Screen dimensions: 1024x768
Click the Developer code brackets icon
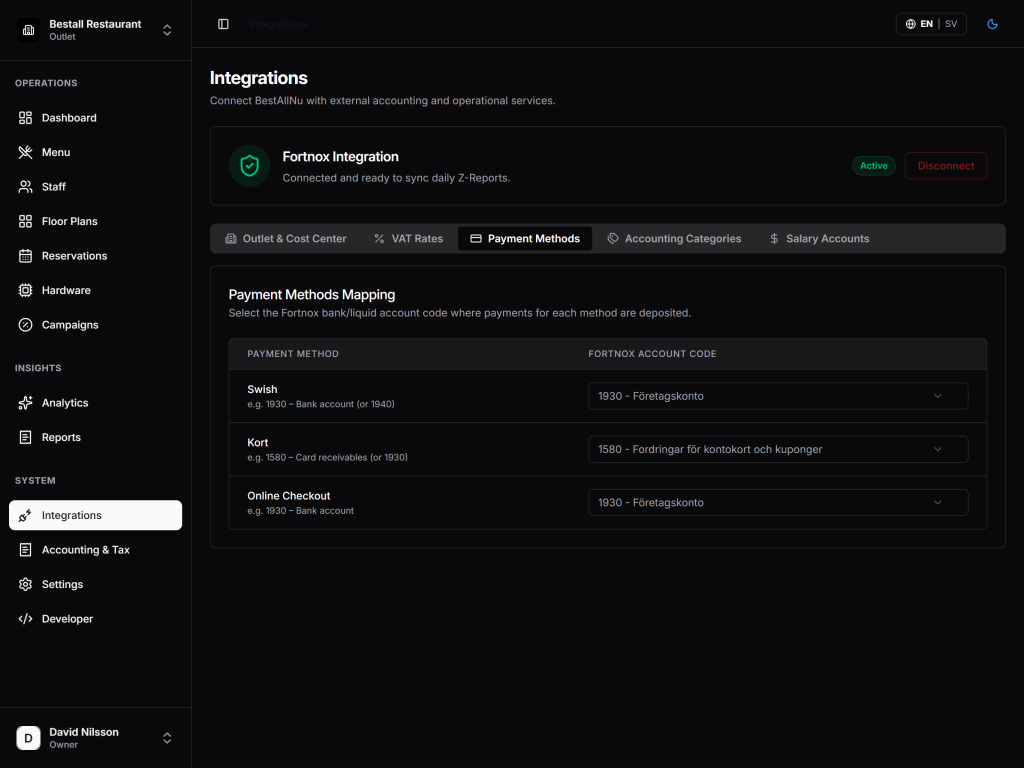click(x=25, y=619)
